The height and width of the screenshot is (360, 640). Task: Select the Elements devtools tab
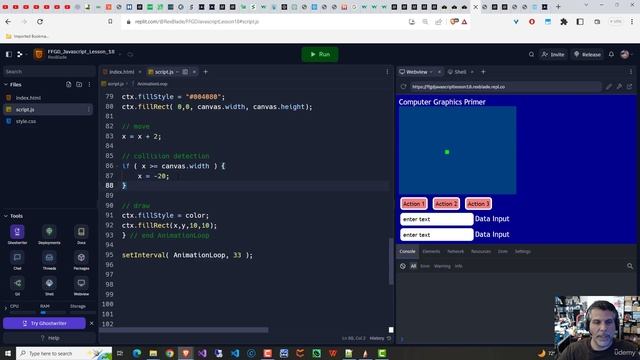[x=431, y=251]
